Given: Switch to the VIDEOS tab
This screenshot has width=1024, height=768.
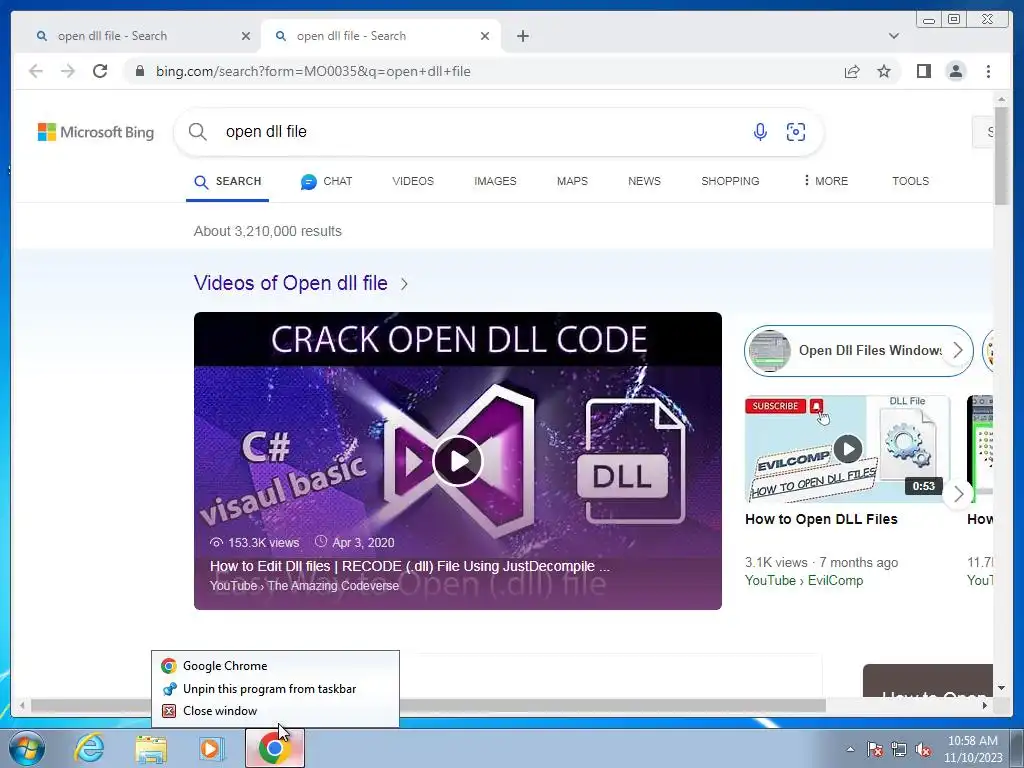Looking at the screenshot, I should (413, 182).
